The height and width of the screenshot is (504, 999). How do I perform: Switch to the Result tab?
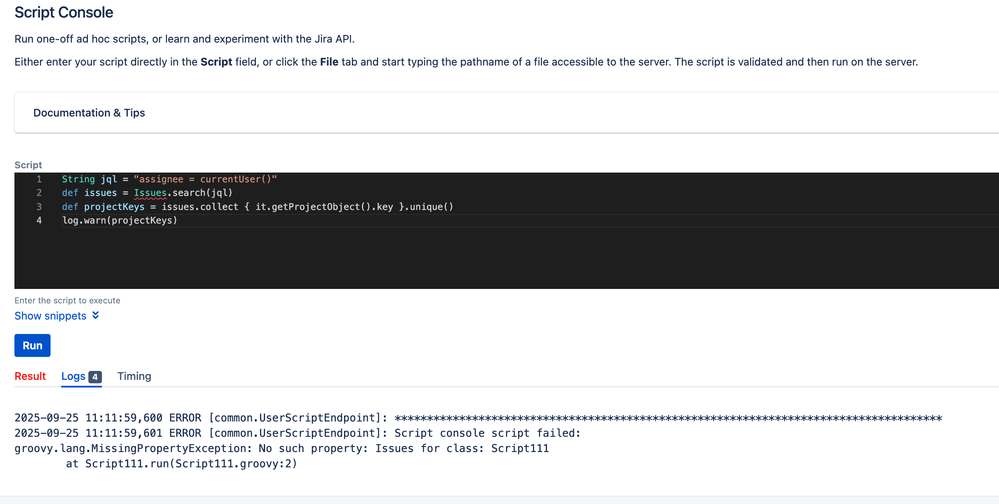tap(30, 376)
